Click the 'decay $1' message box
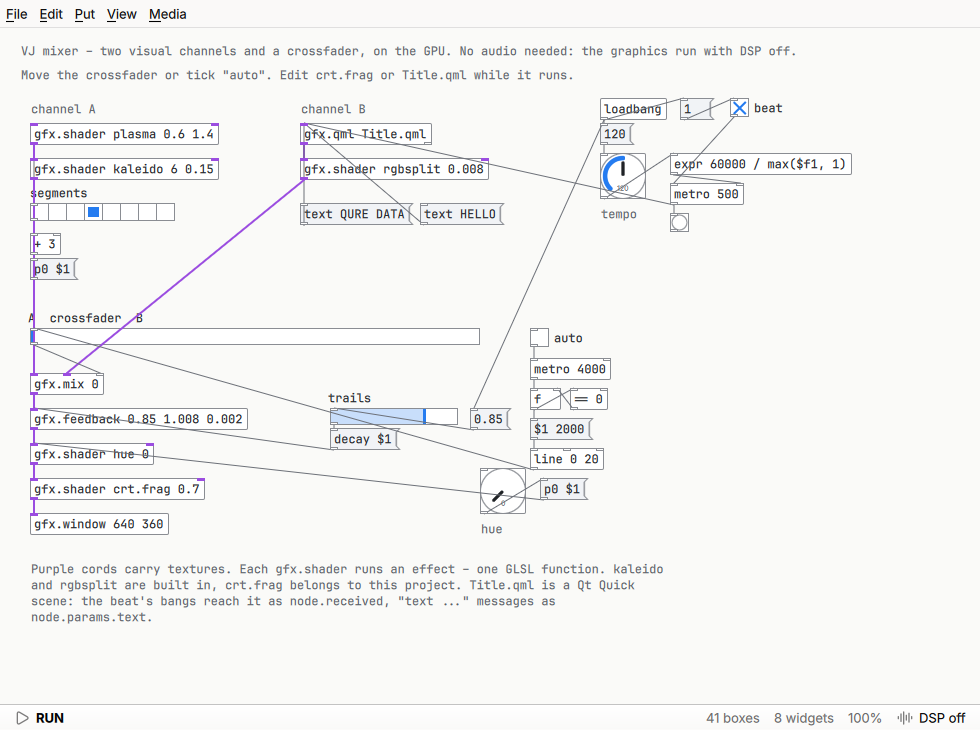 click(x=364, y=439)
